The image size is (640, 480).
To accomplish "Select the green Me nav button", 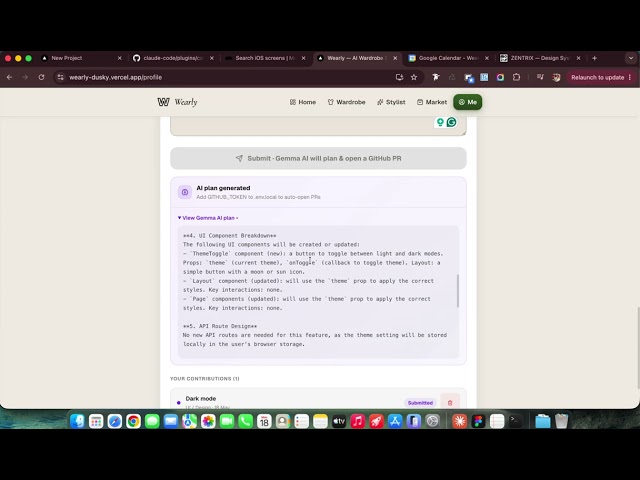I will [467, 102].
